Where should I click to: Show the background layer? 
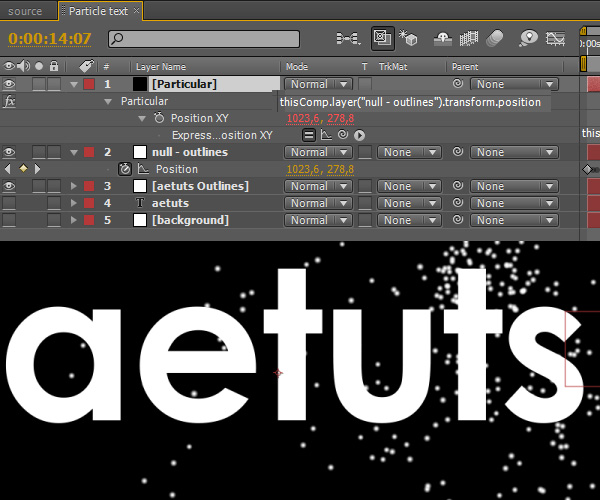(x=9, y=220)
